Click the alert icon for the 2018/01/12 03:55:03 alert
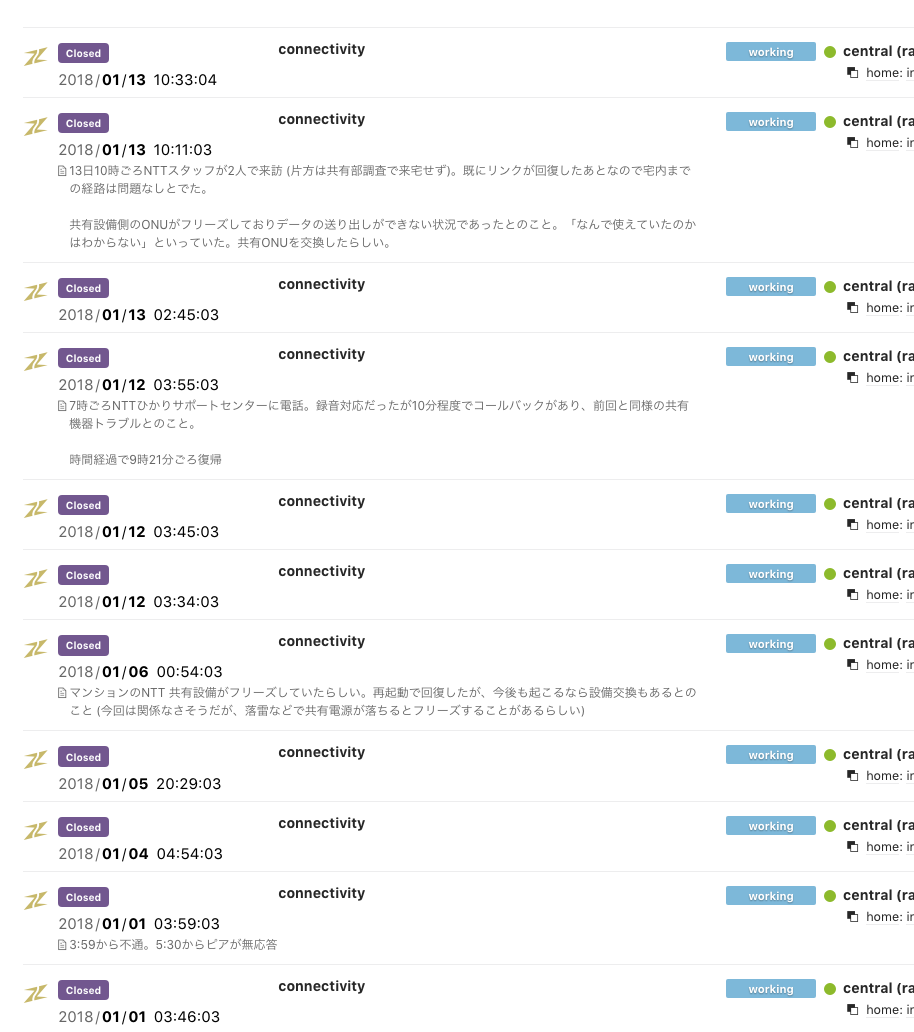The height and width of the screenshot is (1032, 914). [x=36, y=362]
